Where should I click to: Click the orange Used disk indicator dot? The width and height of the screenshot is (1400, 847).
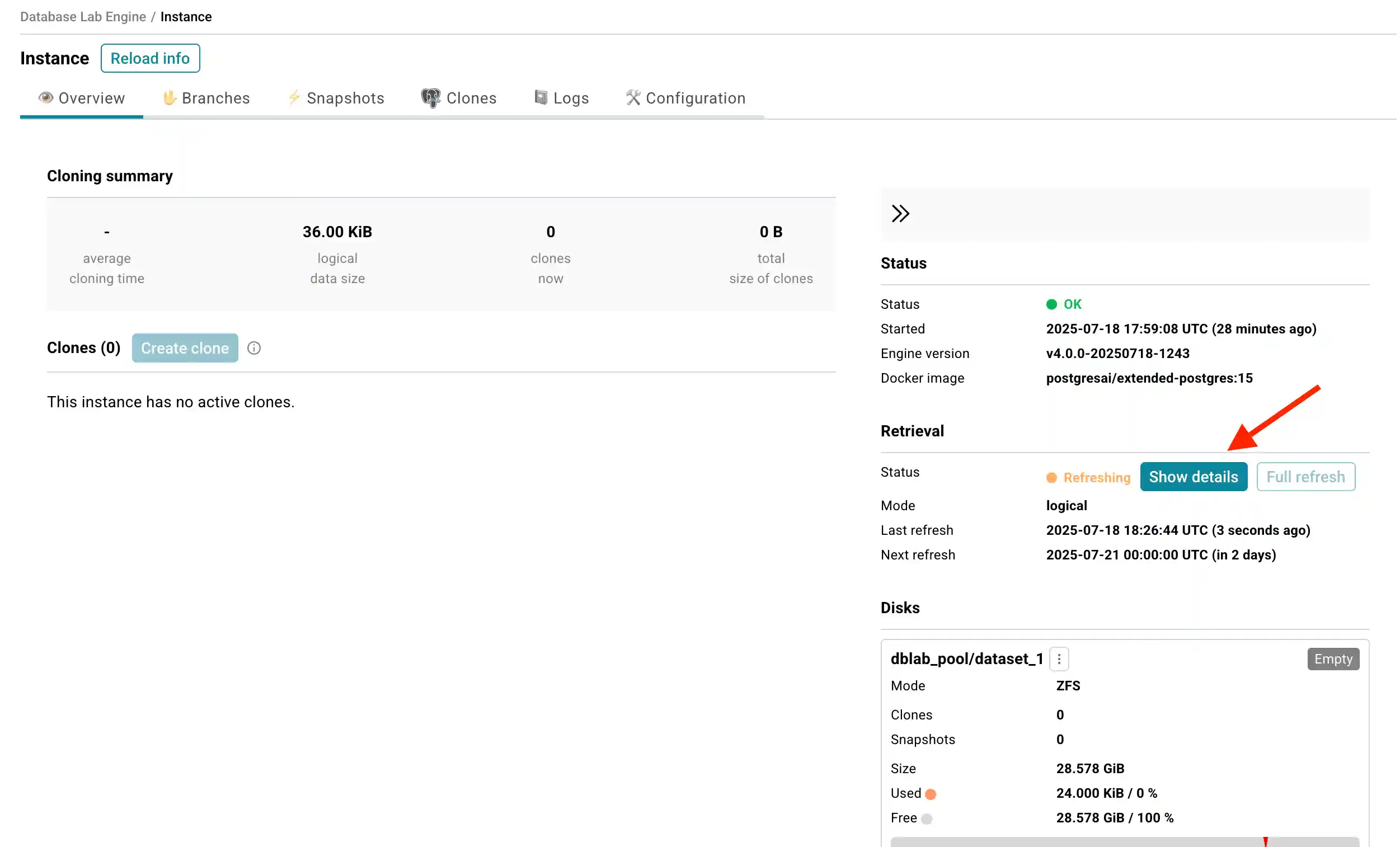(931, 794)
